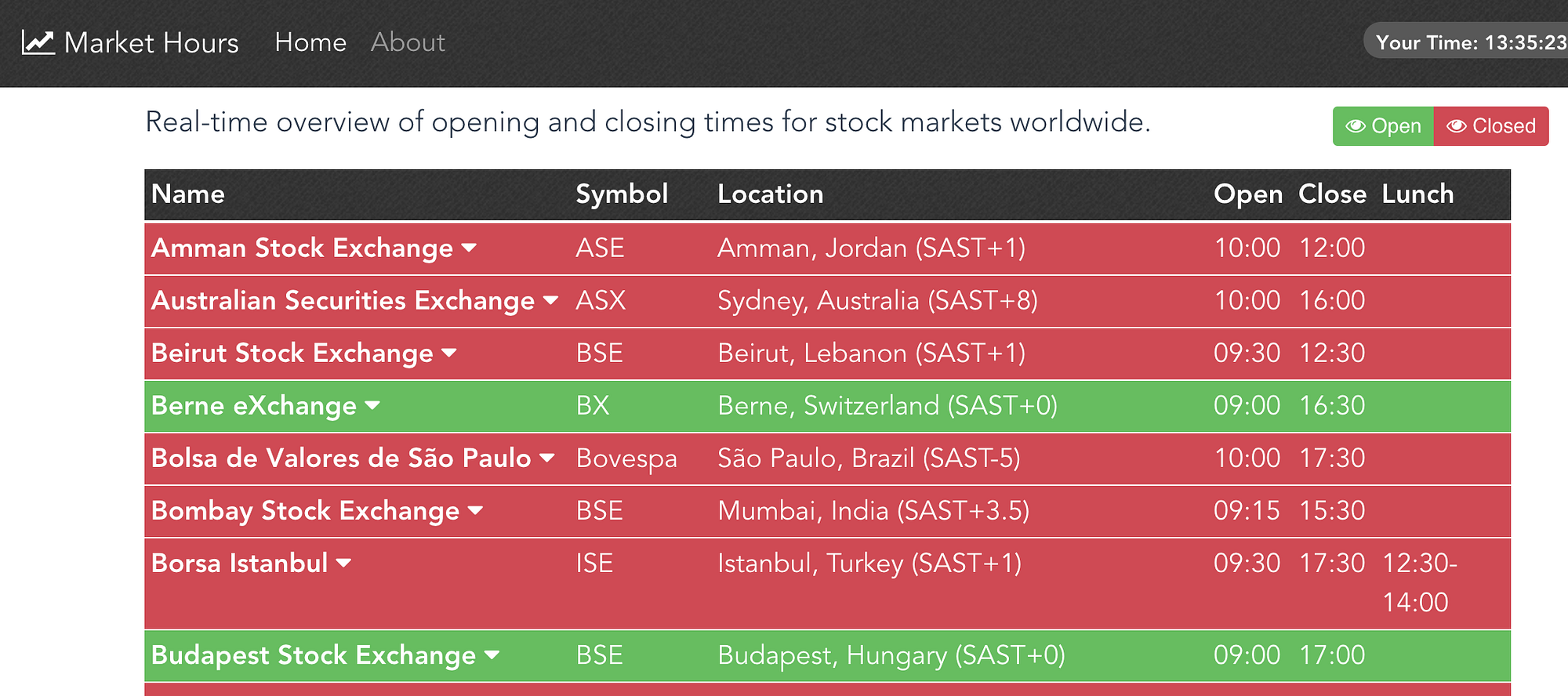Expand Budapest Stock Exchange caret
This screenshot has height=696, width=1568.
(492, 655)
